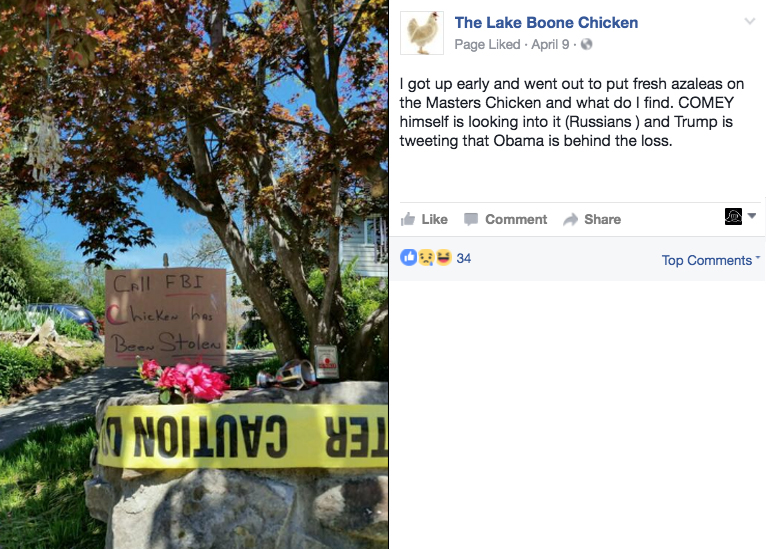Open the 34 reactions count
766x549 pixels.
(x=464, y=258)
